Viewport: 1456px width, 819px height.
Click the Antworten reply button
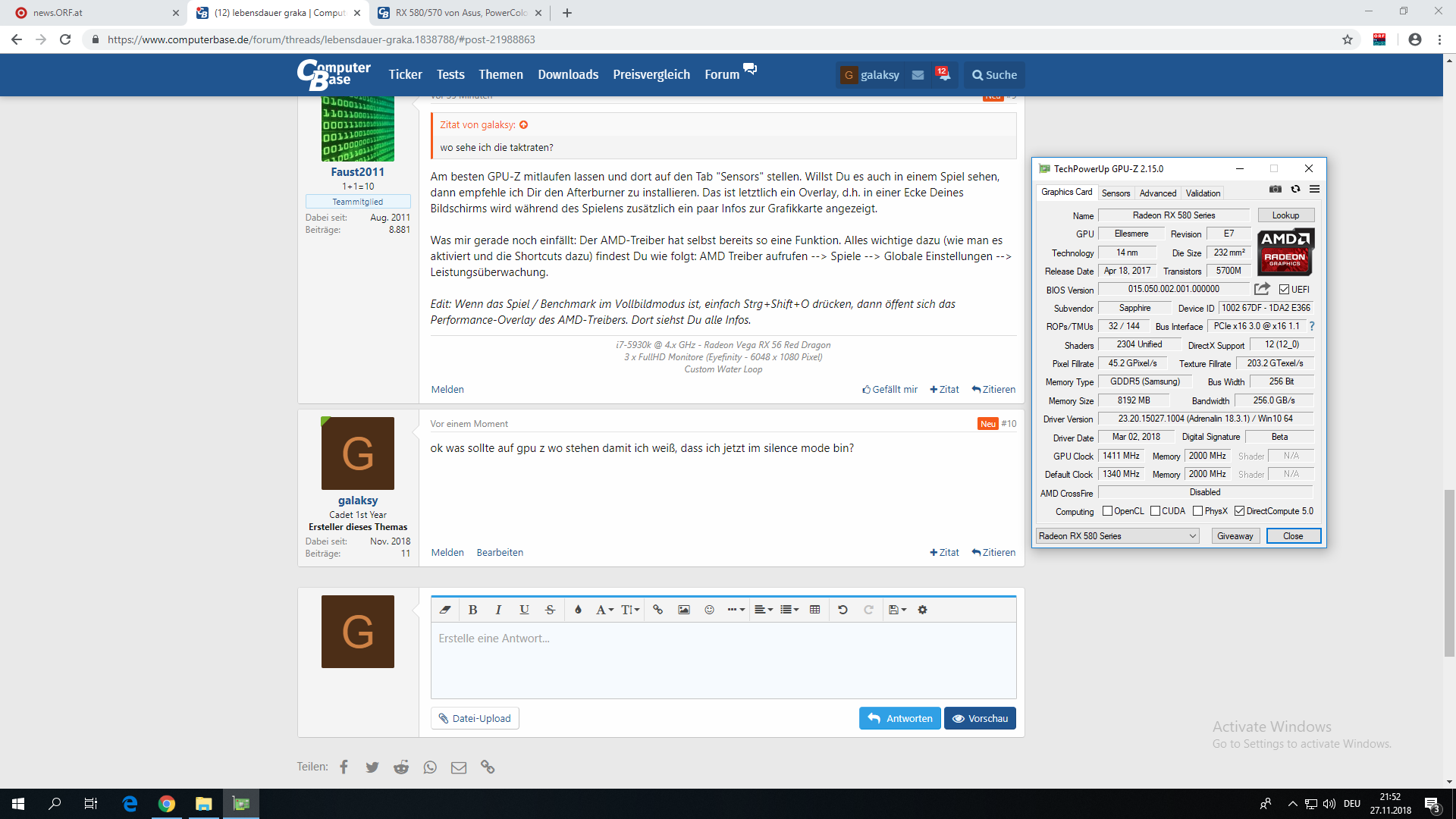pyautogui.click(x=900, y=718)
